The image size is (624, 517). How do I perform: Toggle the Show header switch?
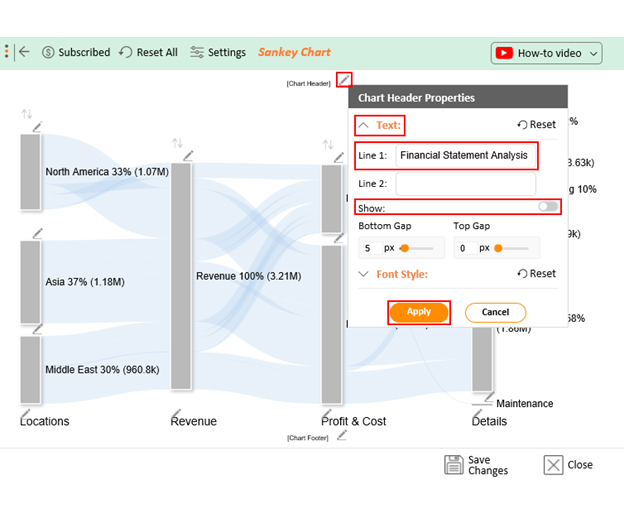click(548, 207)
